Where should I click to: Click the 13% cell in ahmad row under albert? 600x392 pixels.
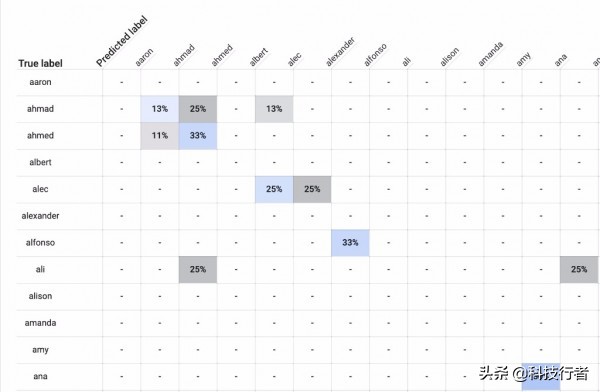(x=274, y=109)
